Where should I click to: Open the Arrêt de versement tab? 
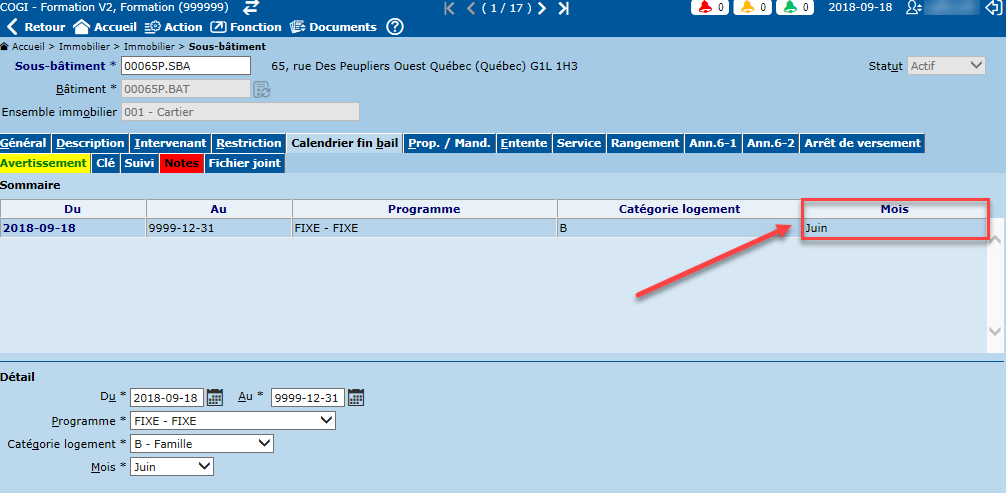click(x=862, y=143)
